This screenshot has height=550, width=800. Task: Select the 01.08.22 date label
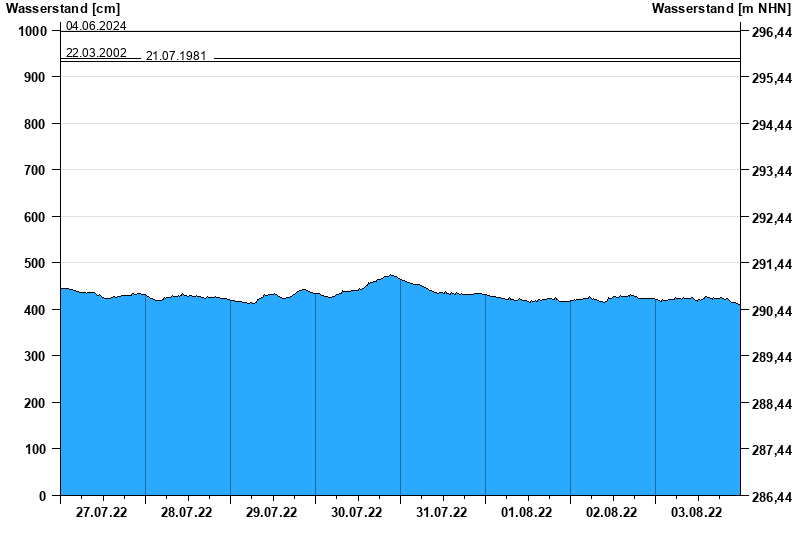527,513
